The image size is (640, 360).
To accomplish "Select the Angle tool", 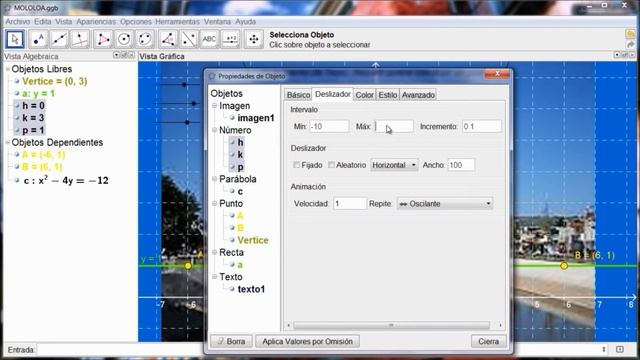I will coord(168,39).
